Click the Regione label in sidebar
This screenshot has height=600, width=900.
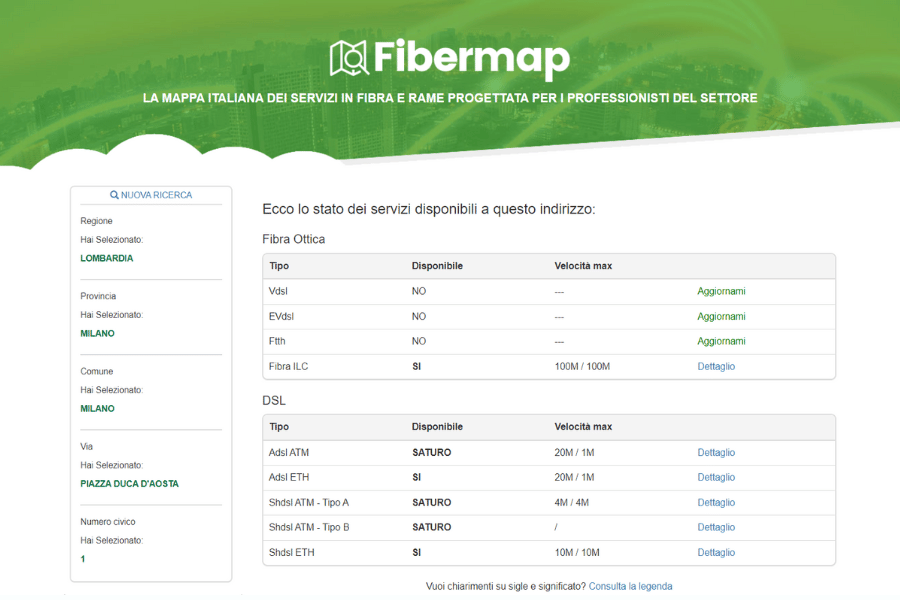(x=96, y=221)
